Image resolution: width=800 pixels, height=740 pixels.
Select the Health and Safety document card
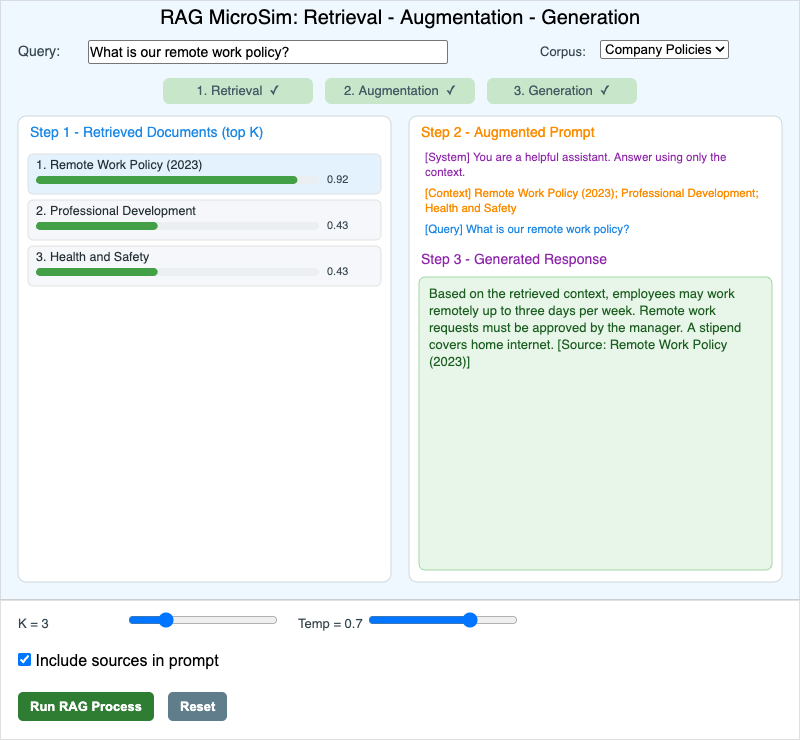click(205, 265)
